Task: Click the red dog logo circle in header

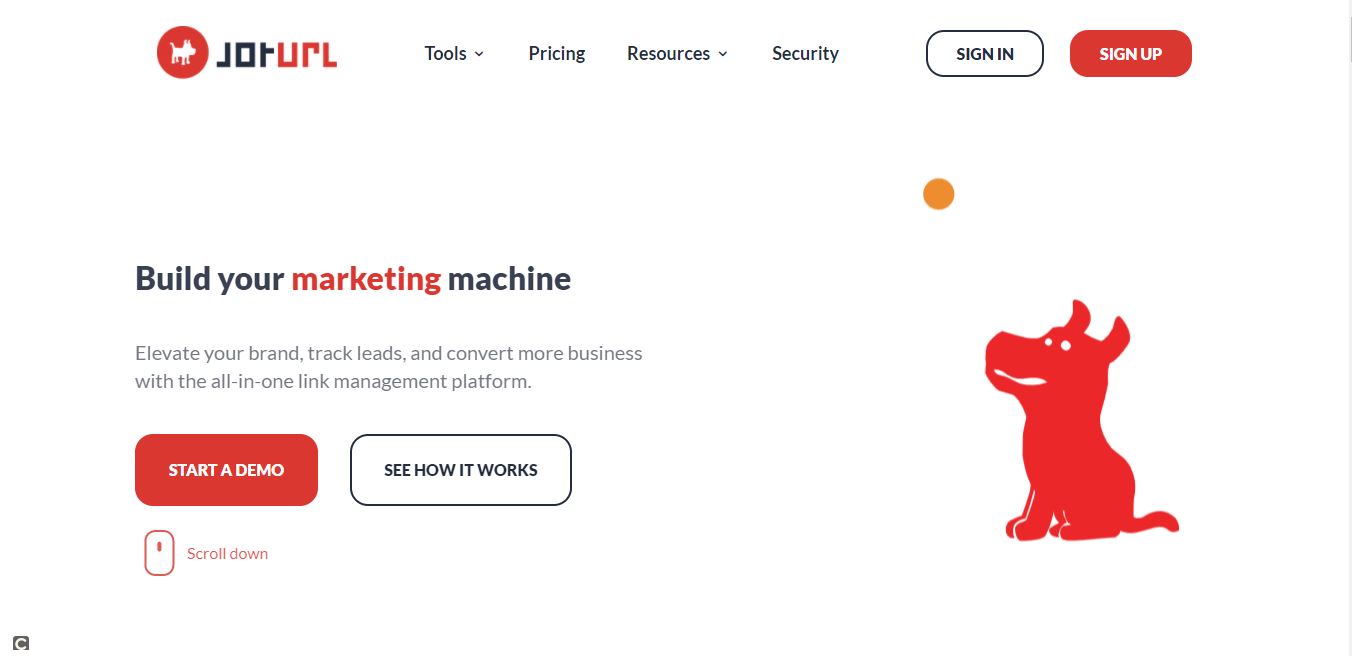Action: (182, 53)
